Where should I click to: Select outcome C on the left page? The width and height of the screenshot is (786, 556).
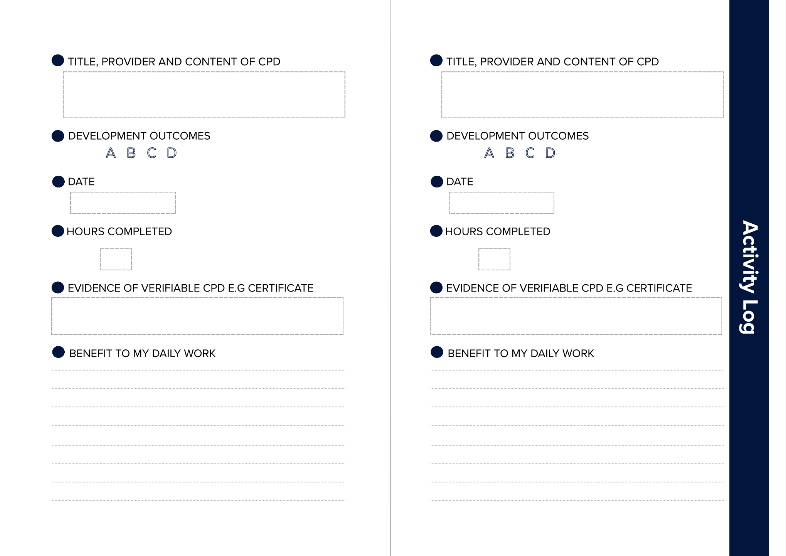152,152
